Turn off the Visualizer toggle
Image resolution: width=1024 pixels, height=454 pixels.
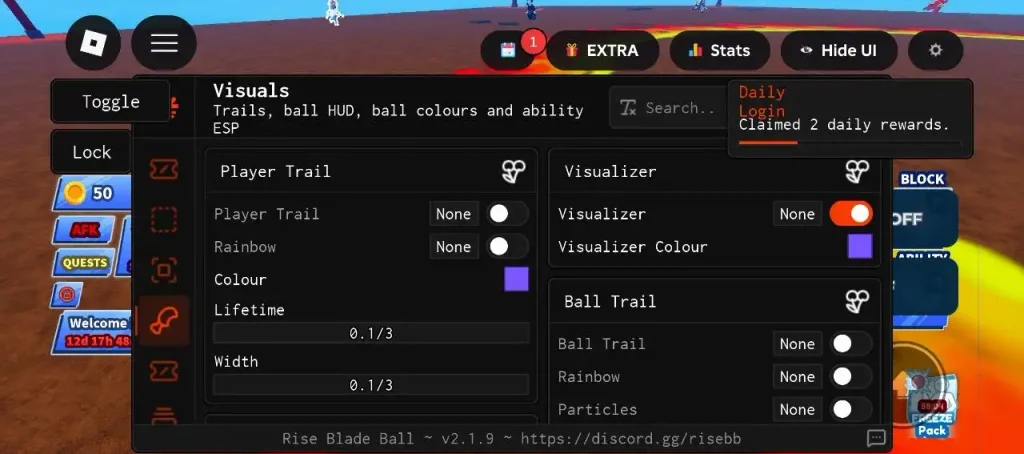pos(851,214)
